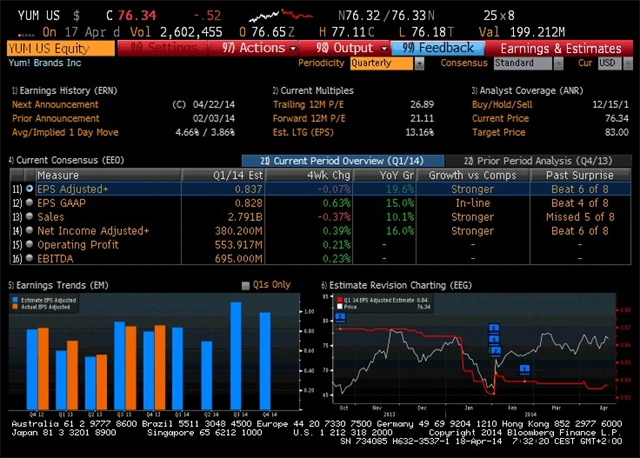Select the EPS GAAP radio button
The width and height of the screenshot is (640, 458).
(28, 202)
